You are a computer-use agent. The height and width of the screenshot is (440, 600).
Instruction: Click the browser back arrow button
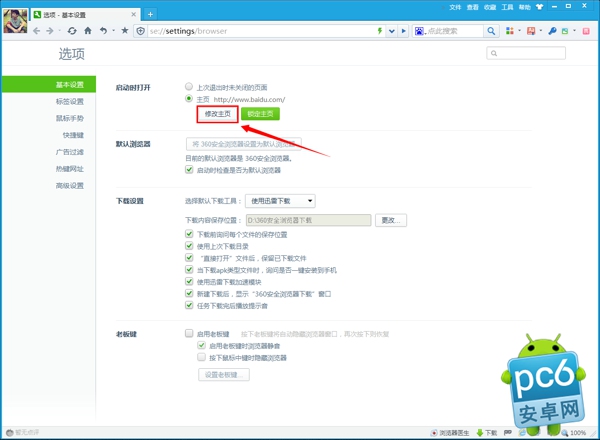point(37,31)
